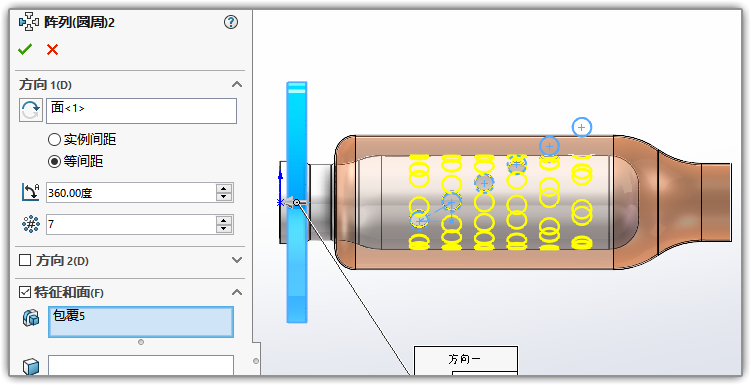Increase the angle value spinner

(224, 188)
